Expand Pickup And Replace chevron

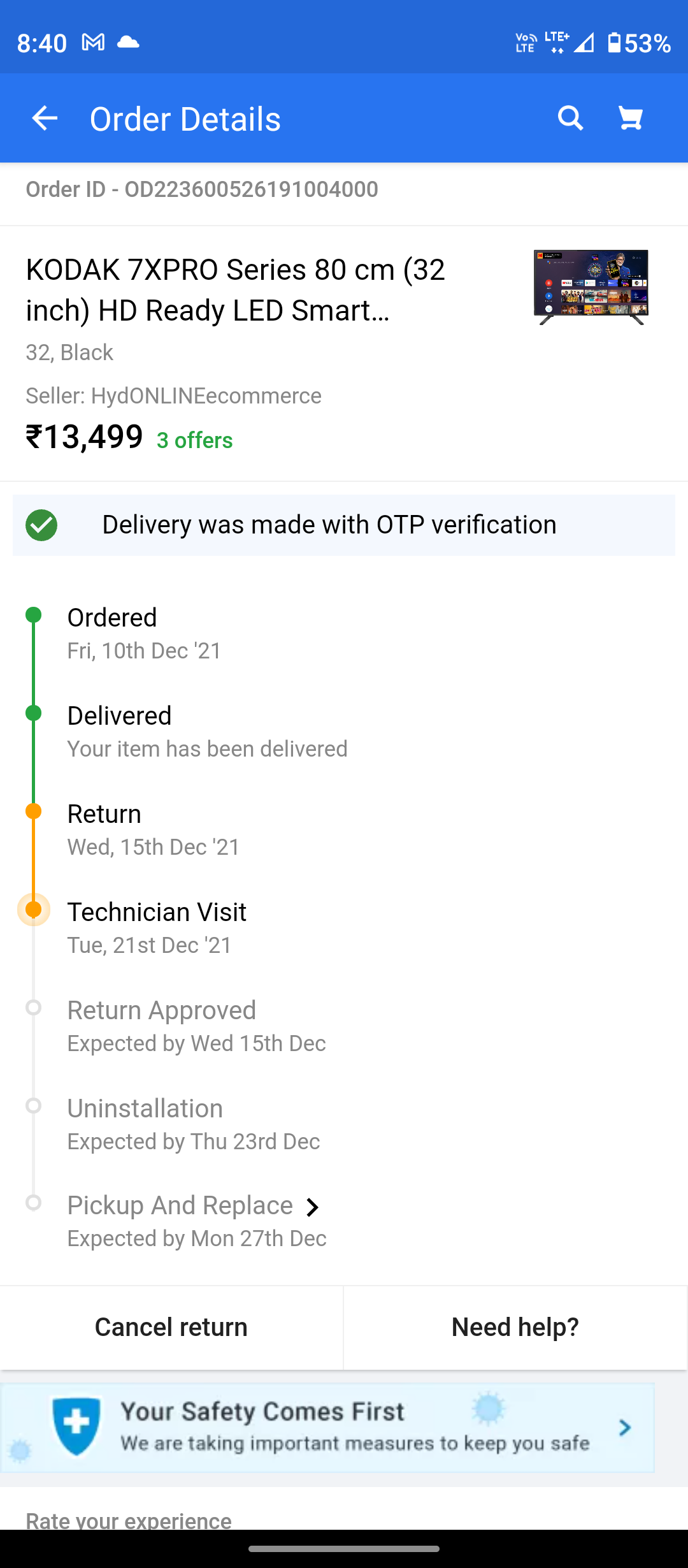pyautogui.click(x=312, y=1207)
